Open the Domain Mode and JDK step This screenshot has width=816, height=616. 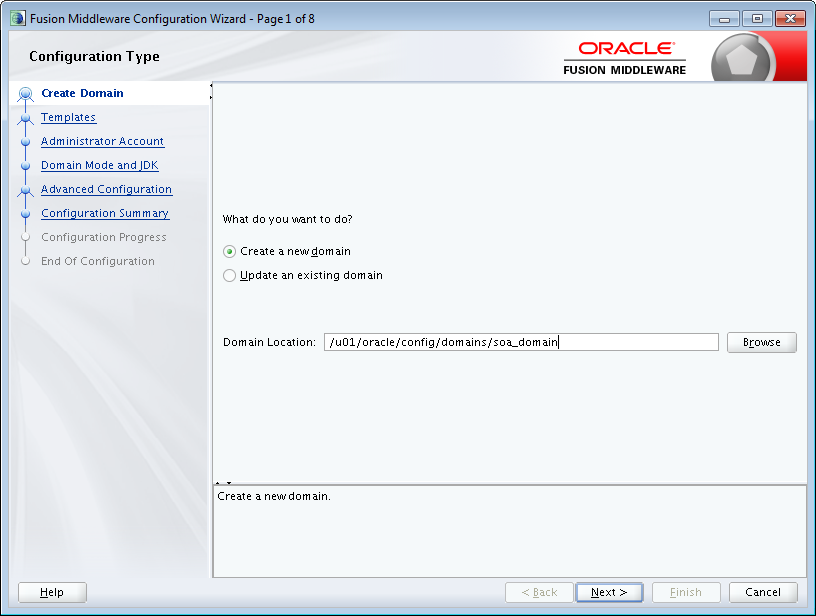(x=99, y=165)
